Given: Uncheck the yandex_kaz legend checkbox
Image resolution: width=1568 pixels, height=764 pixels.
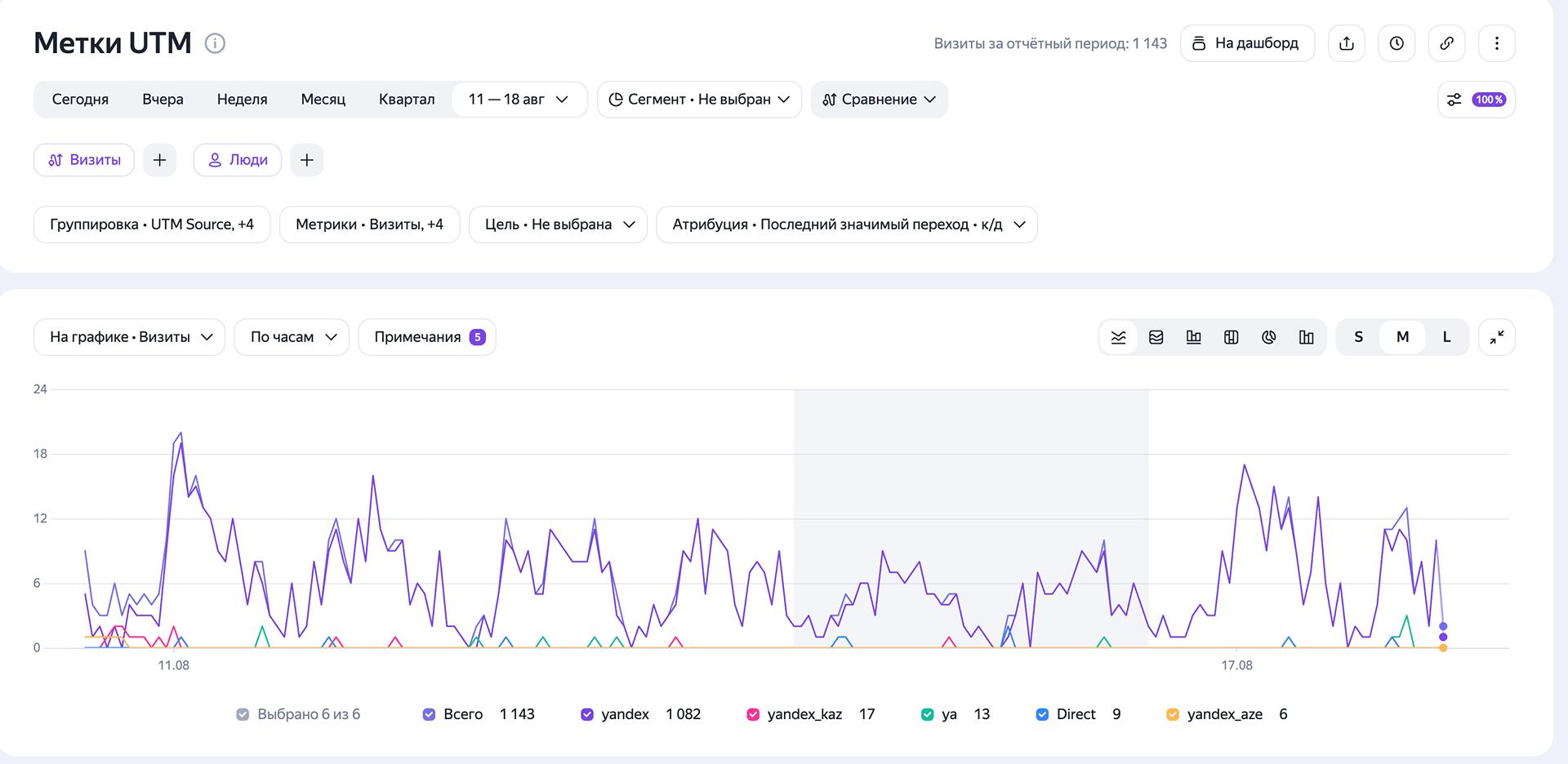Looking at the screenshot, I should pos(753,714).
